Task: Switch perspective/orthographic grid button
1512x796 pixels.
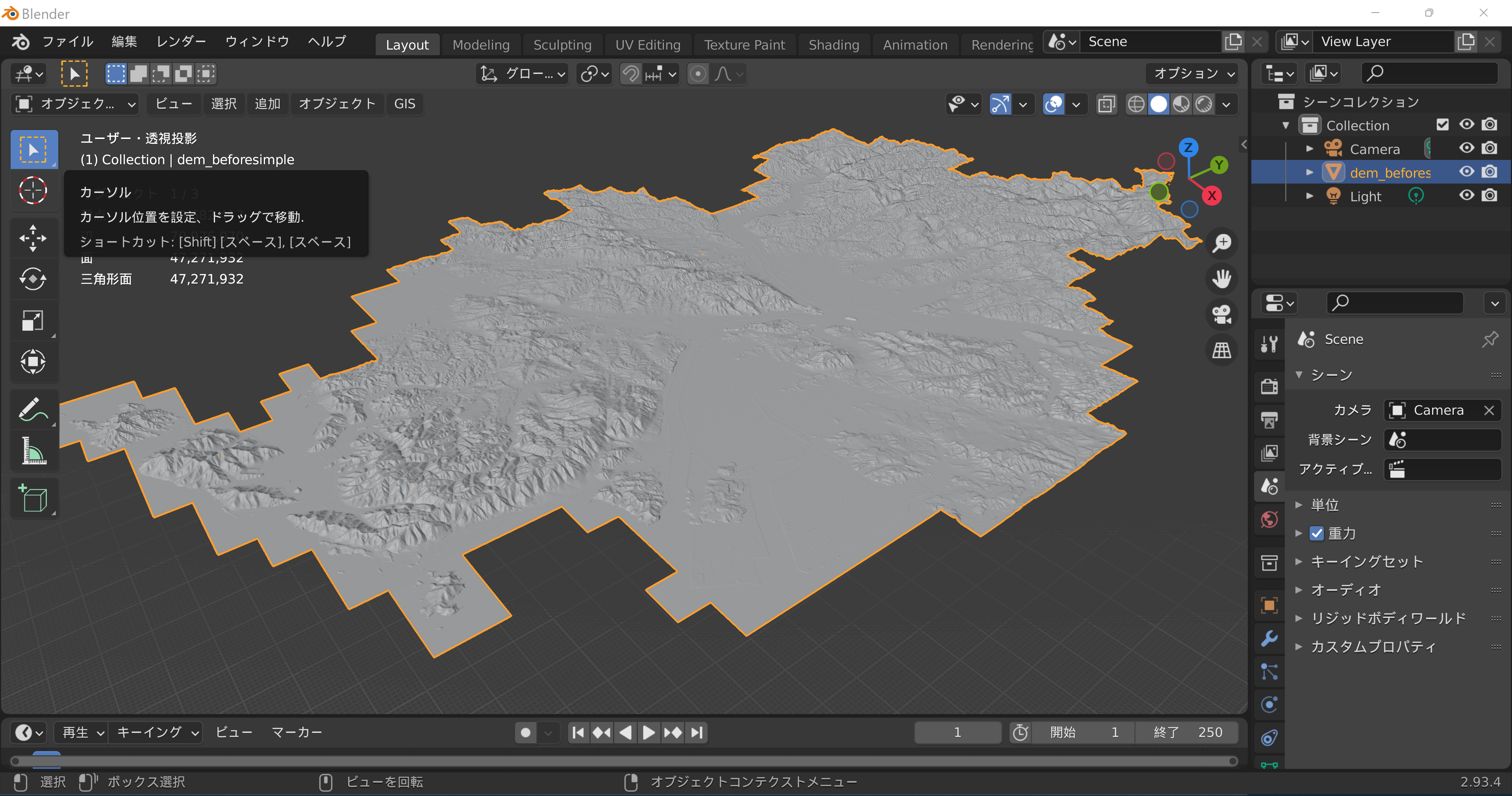Action: point(1221,350)
